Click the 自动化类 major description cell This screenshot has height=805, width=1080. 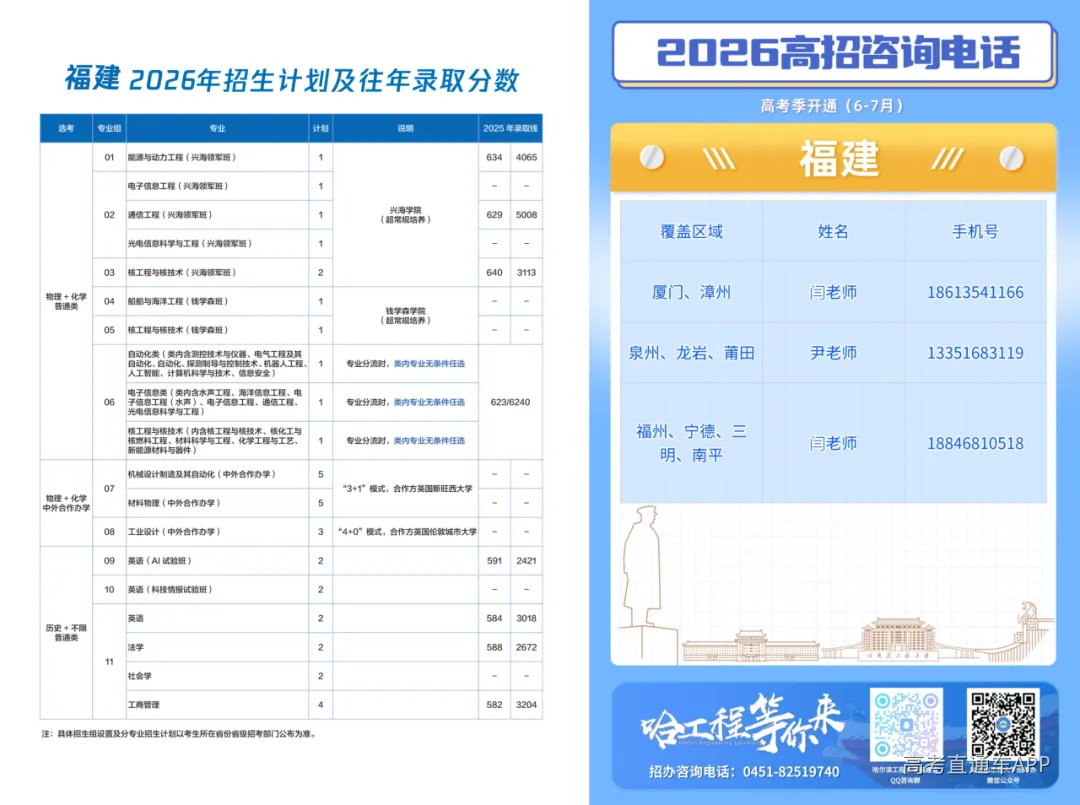click(x=218, y=364)
